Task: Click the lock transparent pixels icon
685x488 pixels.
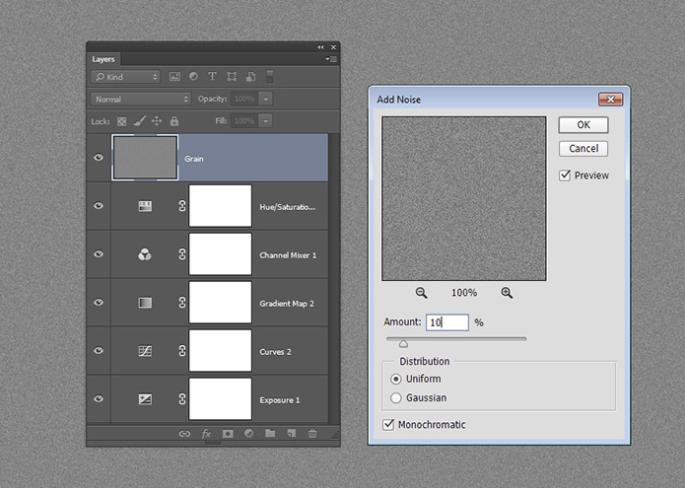Action: pos(122,121)
